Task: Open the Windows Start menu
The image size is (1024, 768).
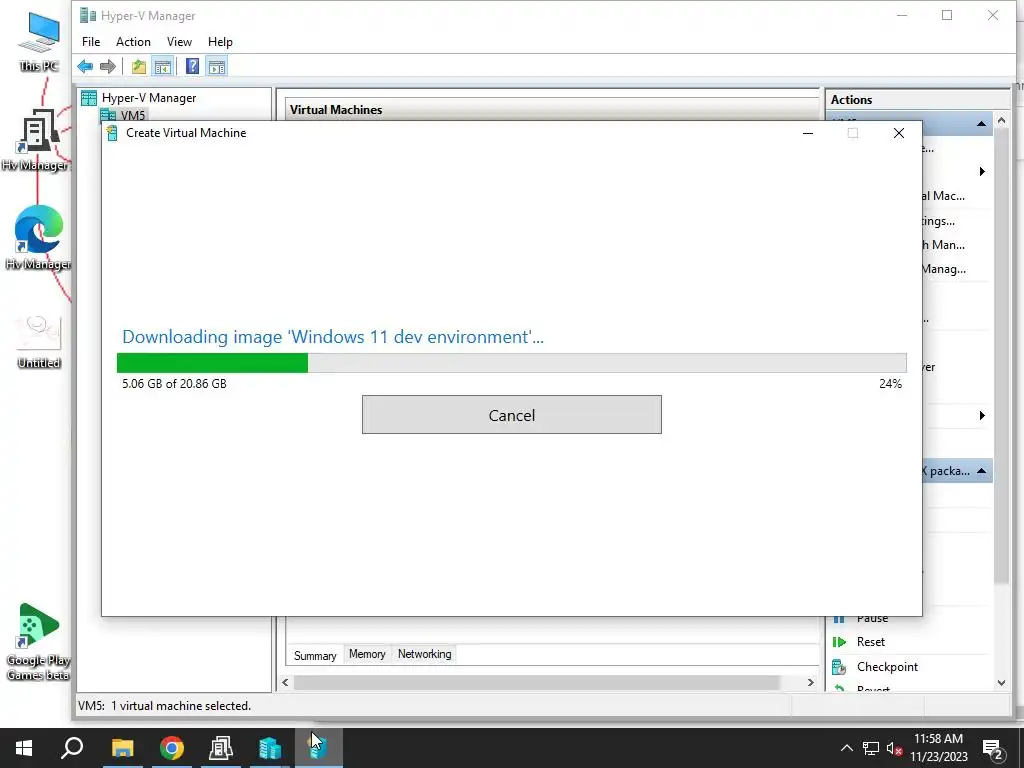Action: click(24, 748)
